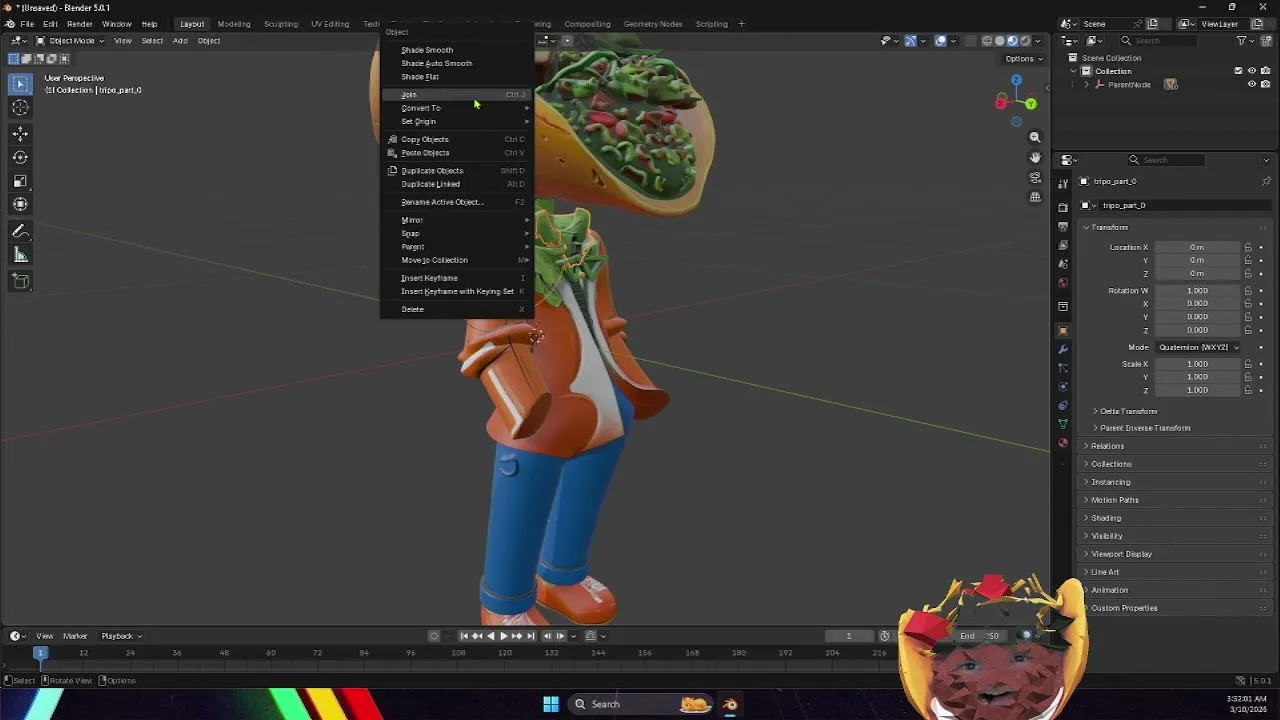
Task: Open the Output properties tab
Action: point(1063,227)
